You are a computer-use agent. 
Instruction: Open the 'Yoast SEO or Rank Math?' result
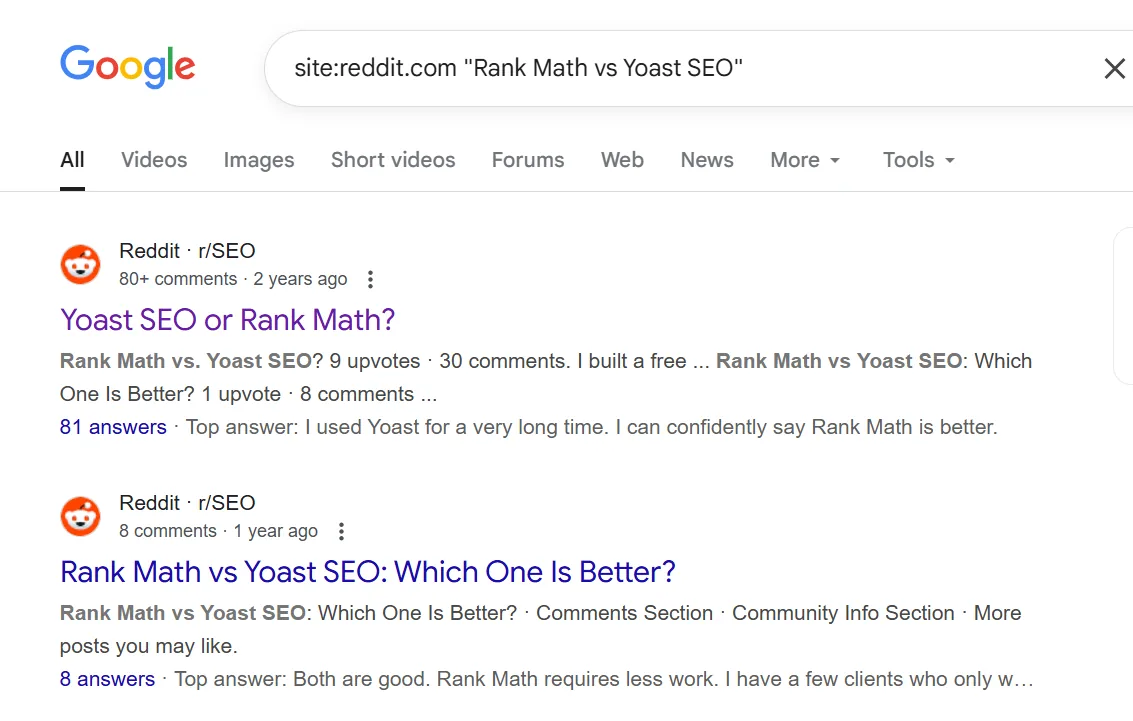tap(227, 320)
